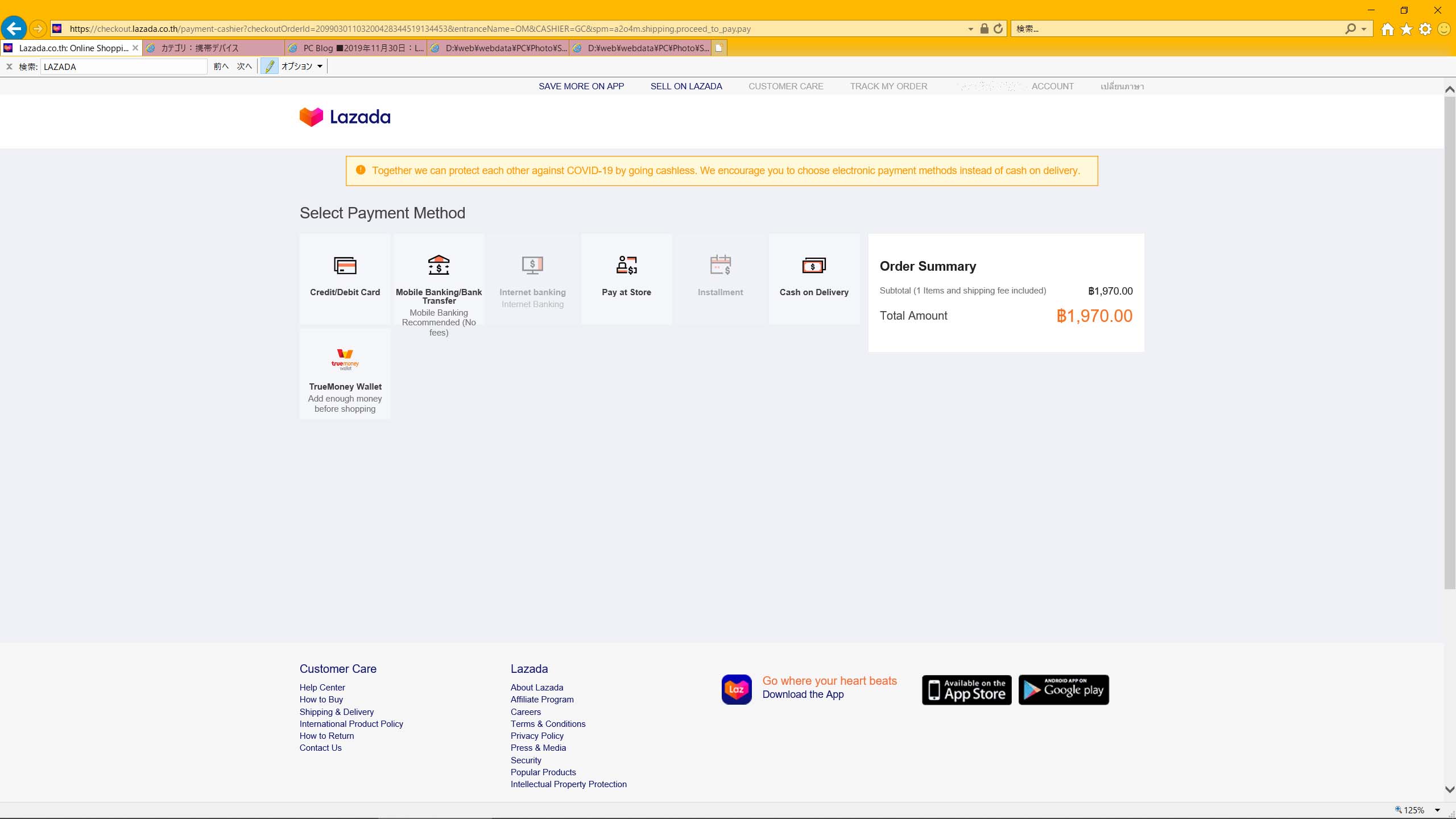
Task: Switch to the PC Blog 2019年11月30日 tab
Action: (355, 48)
